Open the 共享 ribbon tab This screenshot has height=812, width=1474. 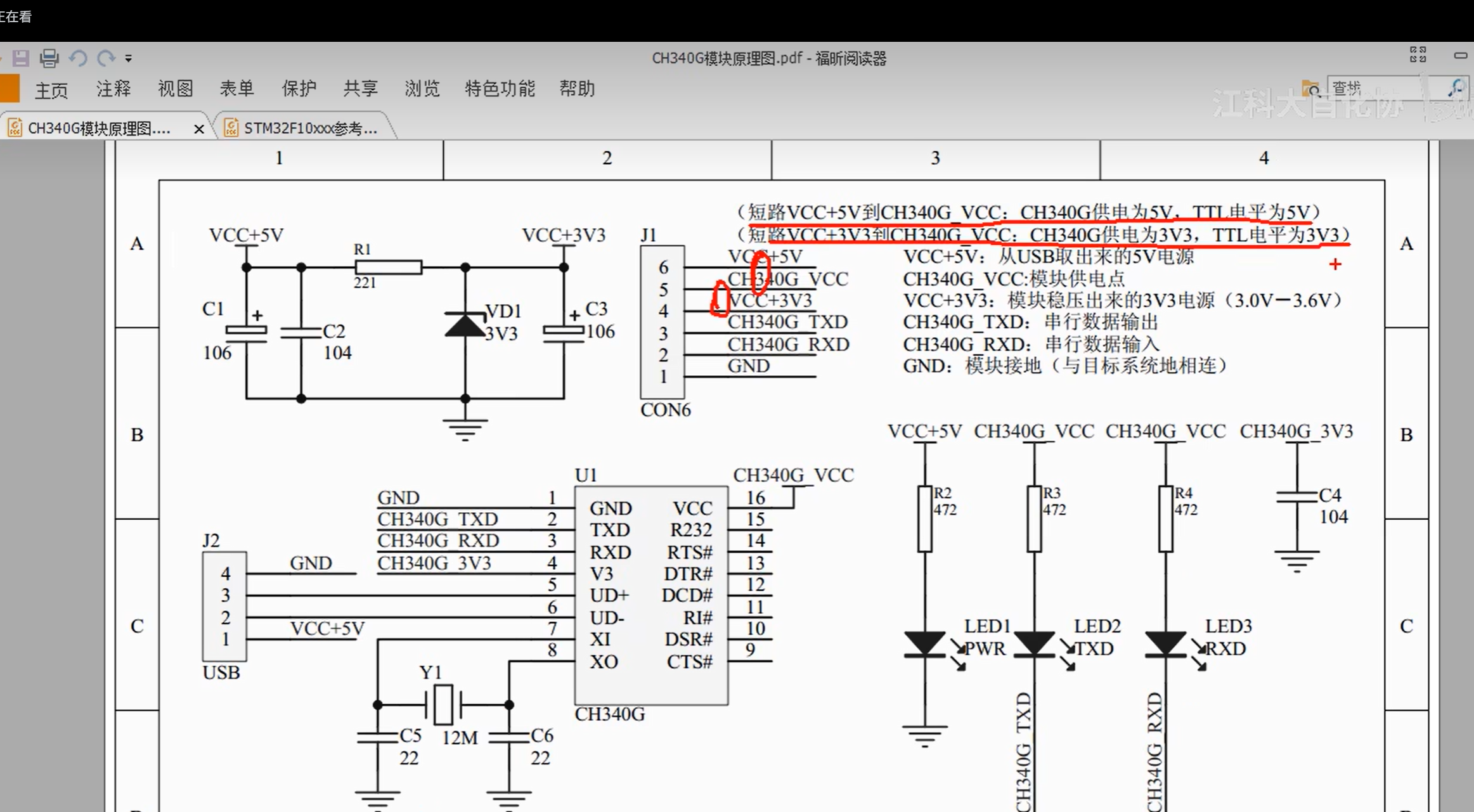point(360,89)
